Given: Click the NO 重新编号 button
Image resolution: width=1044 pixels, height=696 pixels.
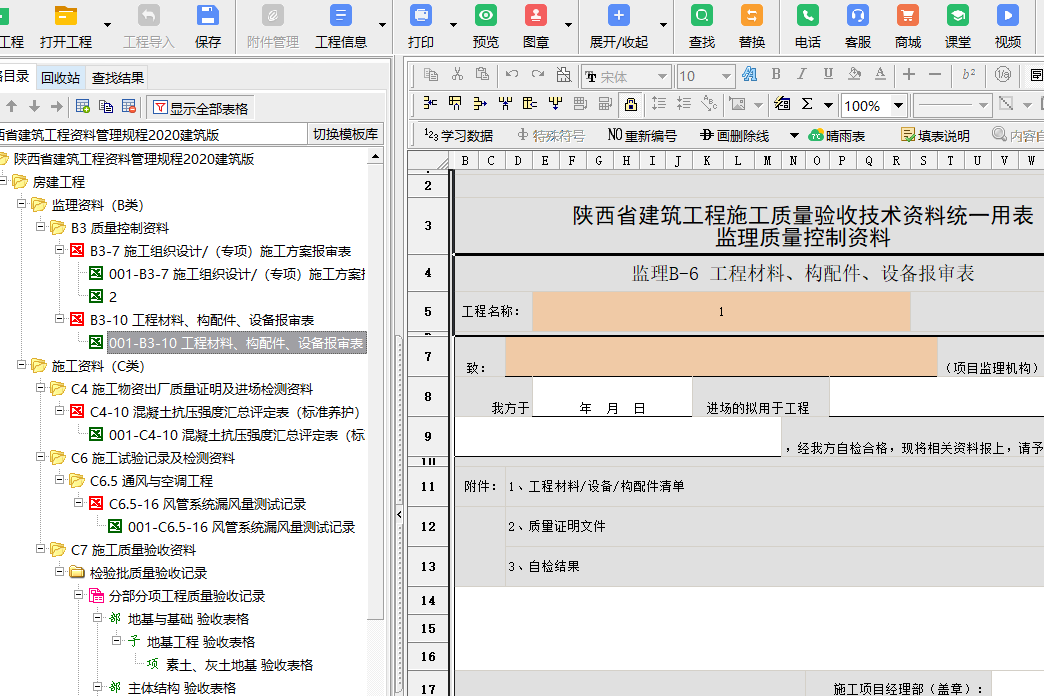Looking at the screenshot, I should click(642, 136).
